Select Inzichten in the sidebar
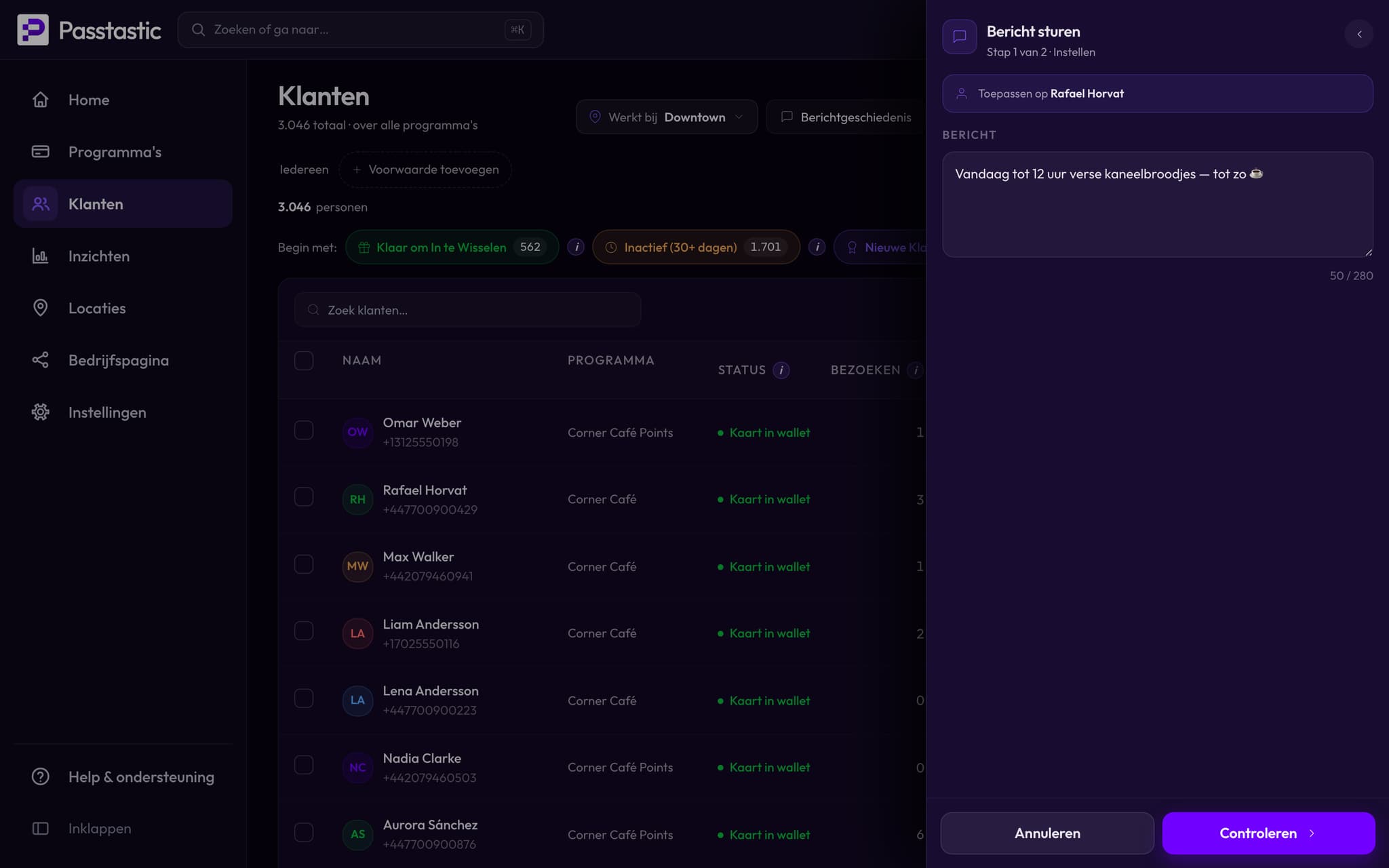 123,256
